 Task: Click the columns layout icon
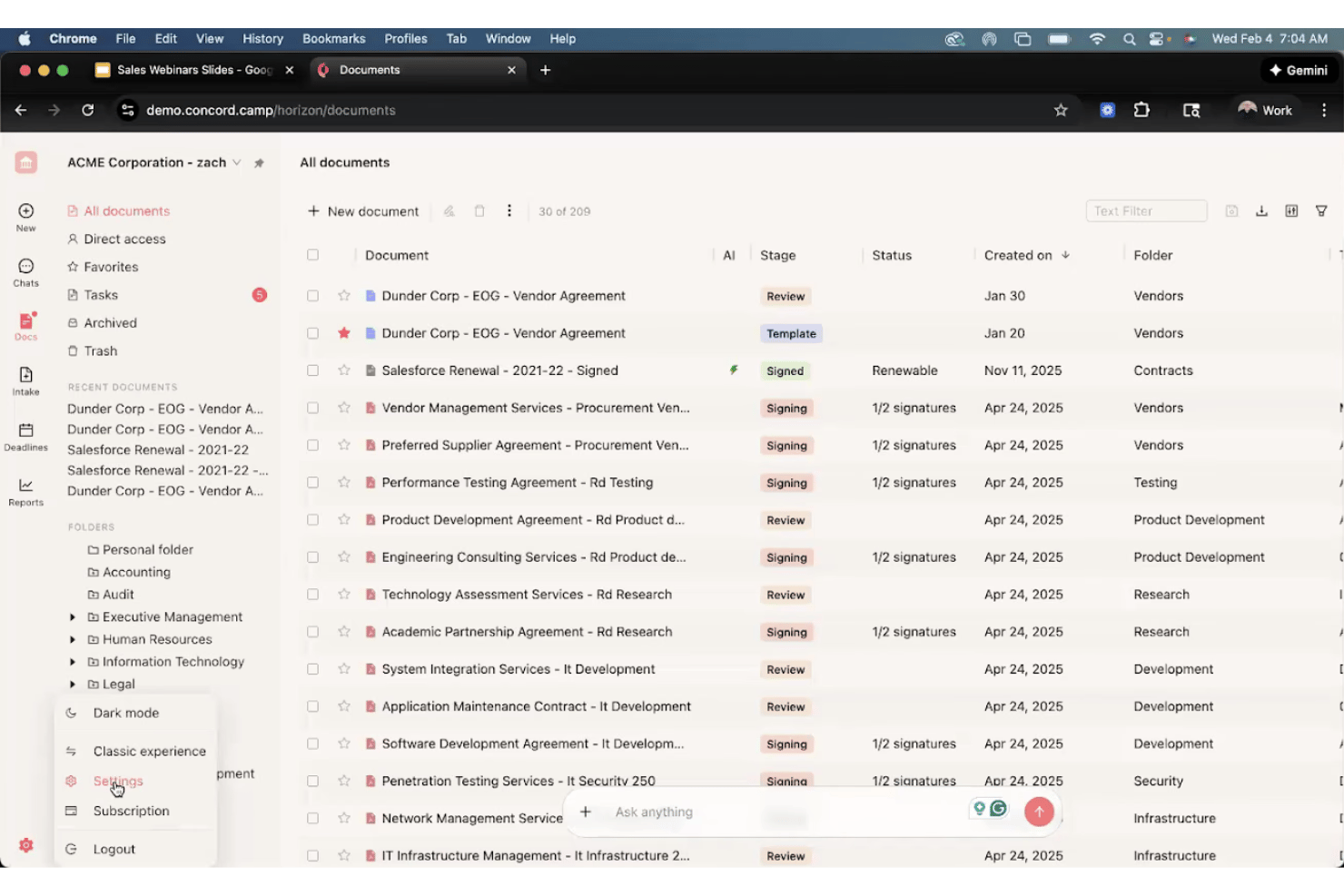(x=1291, y=211)
